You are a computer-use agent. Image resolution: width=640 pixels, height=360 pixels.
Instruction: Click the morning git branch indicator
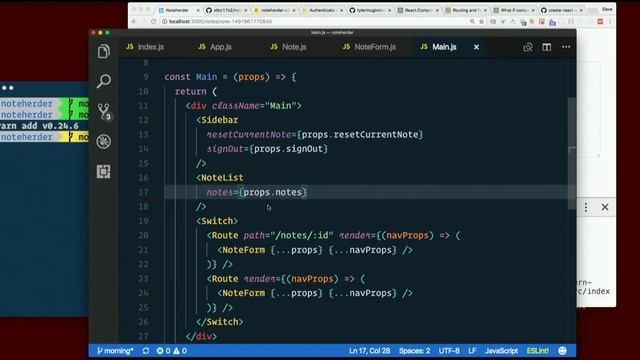115,351
